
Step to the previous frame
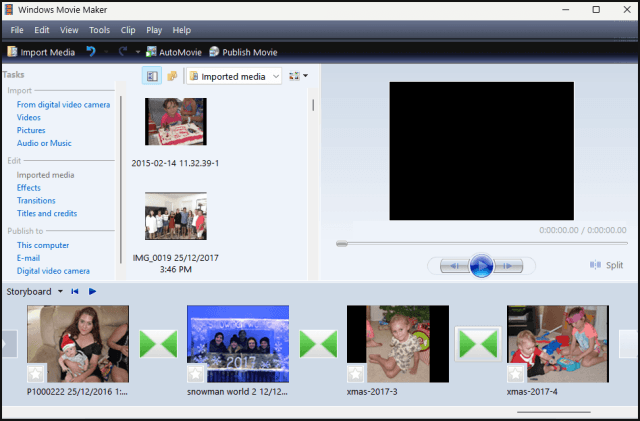pyautogui.click(x=455, y=266)
